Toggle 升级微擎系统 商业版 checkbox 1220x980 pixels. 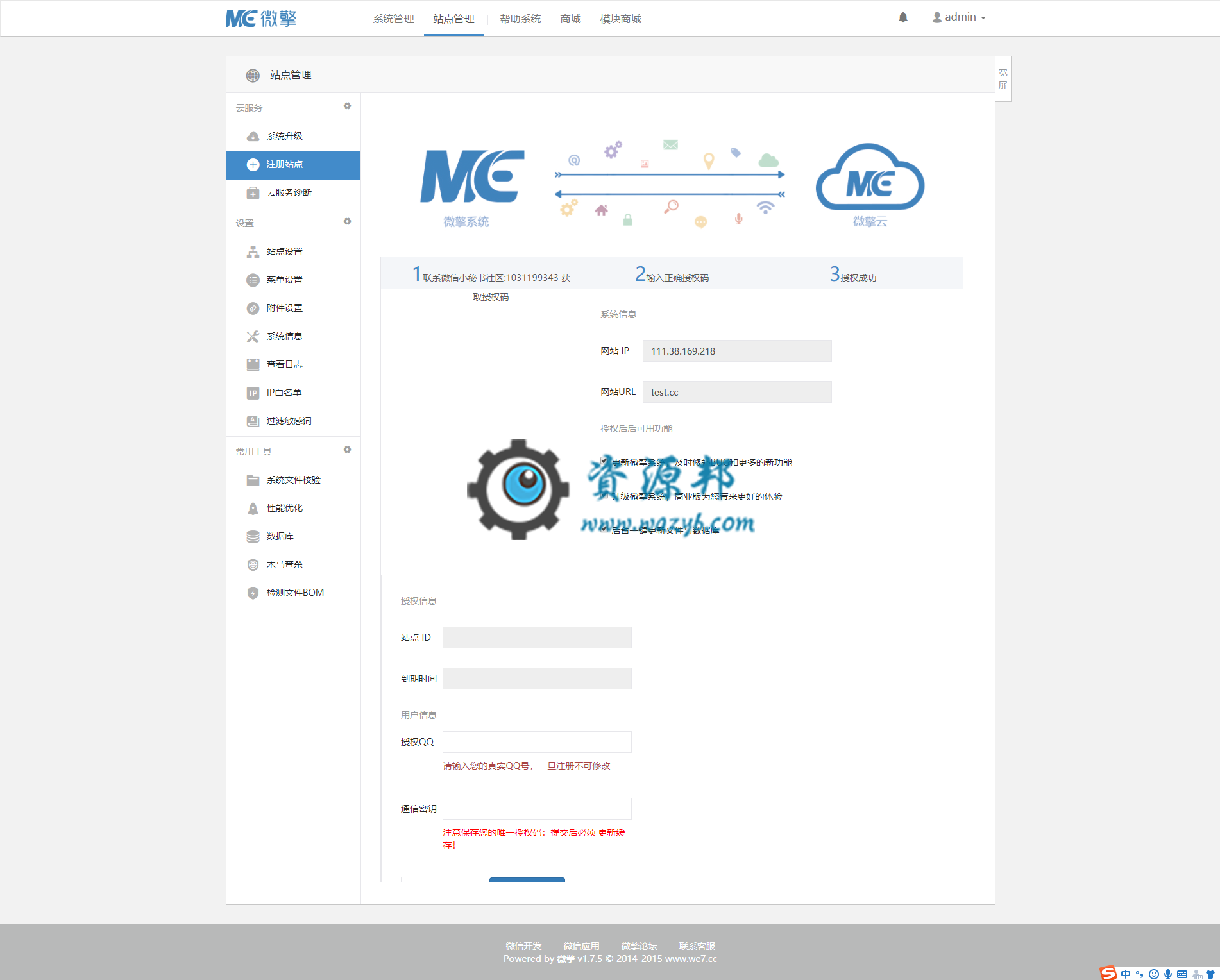pyautogui.click(x=604, y=495)
